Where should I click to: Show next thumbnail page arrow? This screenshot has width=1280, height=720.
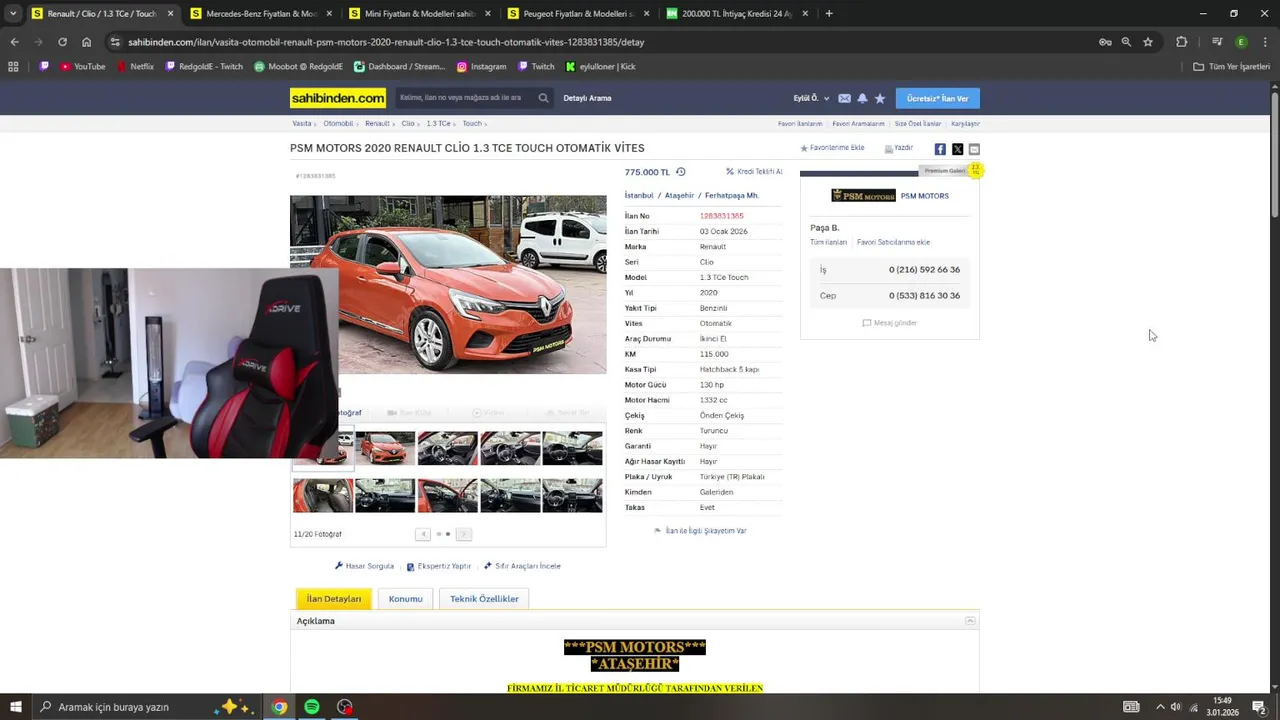pos(463,534)
